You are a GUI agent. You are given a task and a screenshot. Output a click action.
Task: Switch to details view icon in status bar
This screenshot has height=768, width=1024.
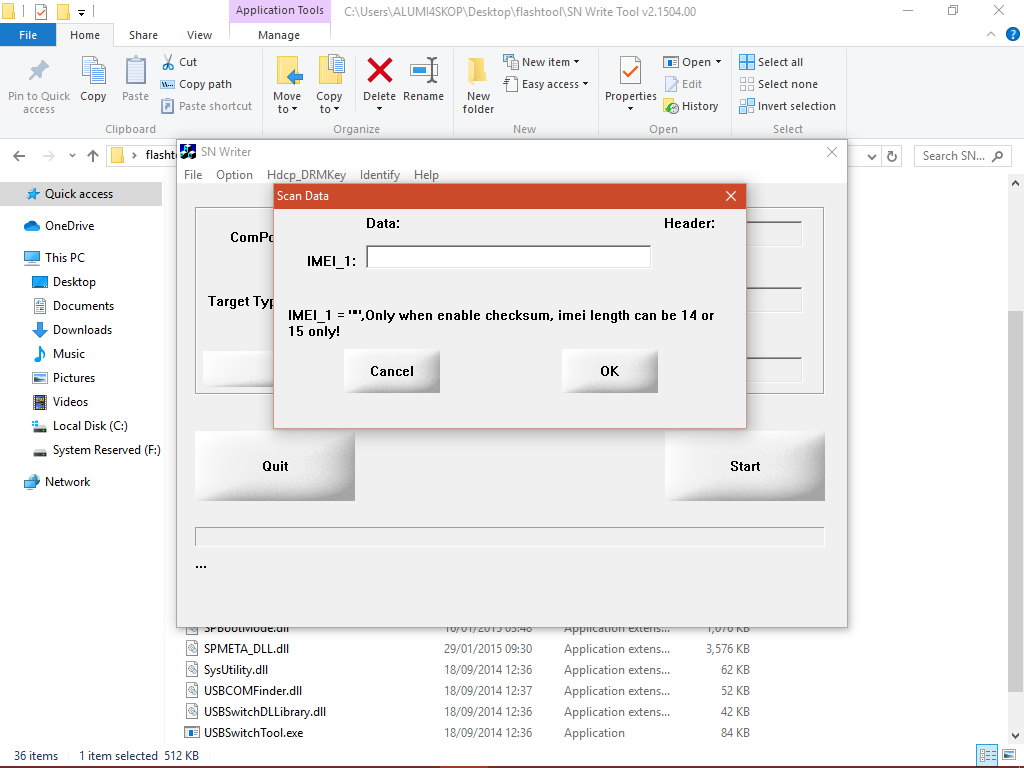[987, 756]
